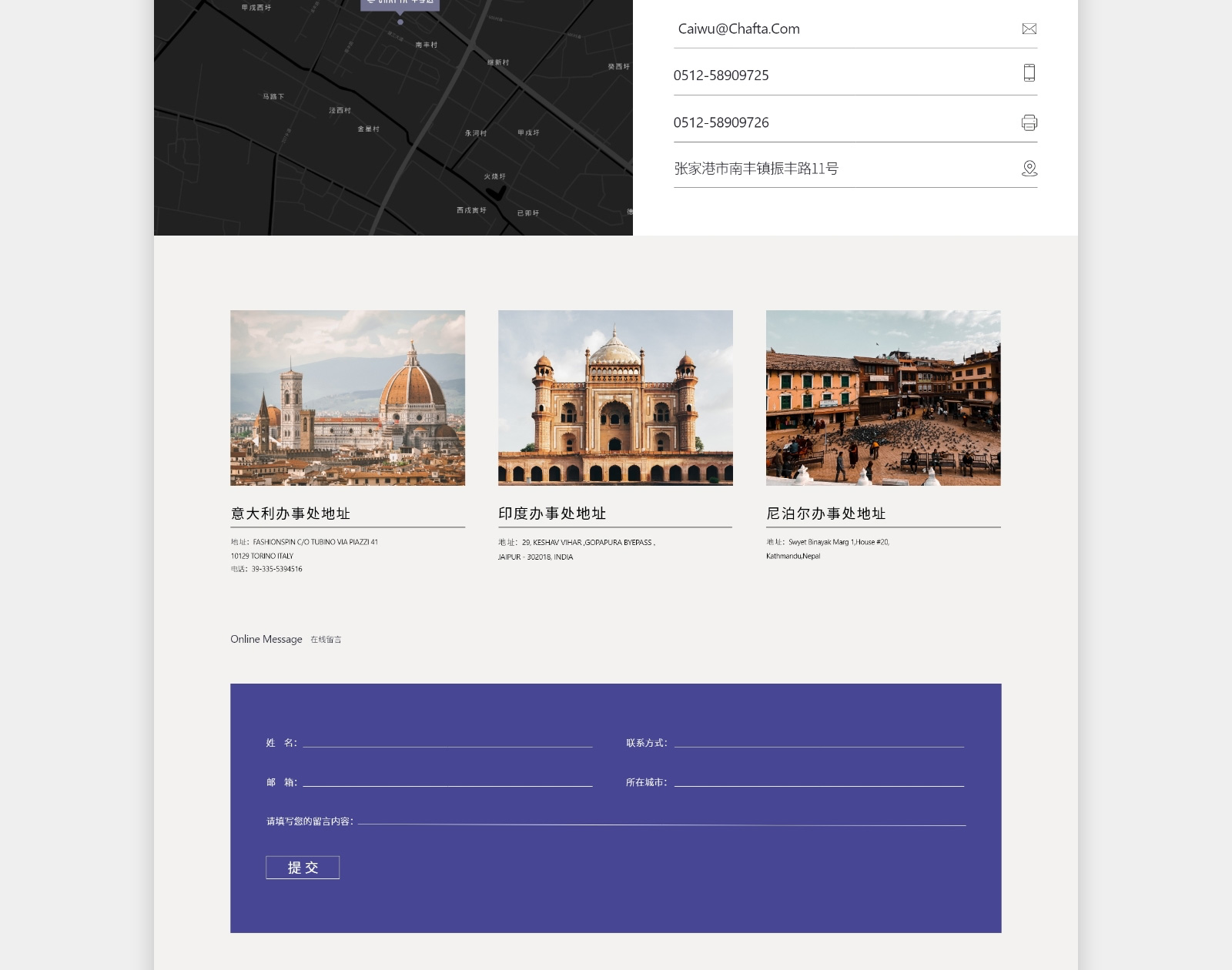Click the mobile phone icon
This screenshot has width=1232, height=970.
1029,73
